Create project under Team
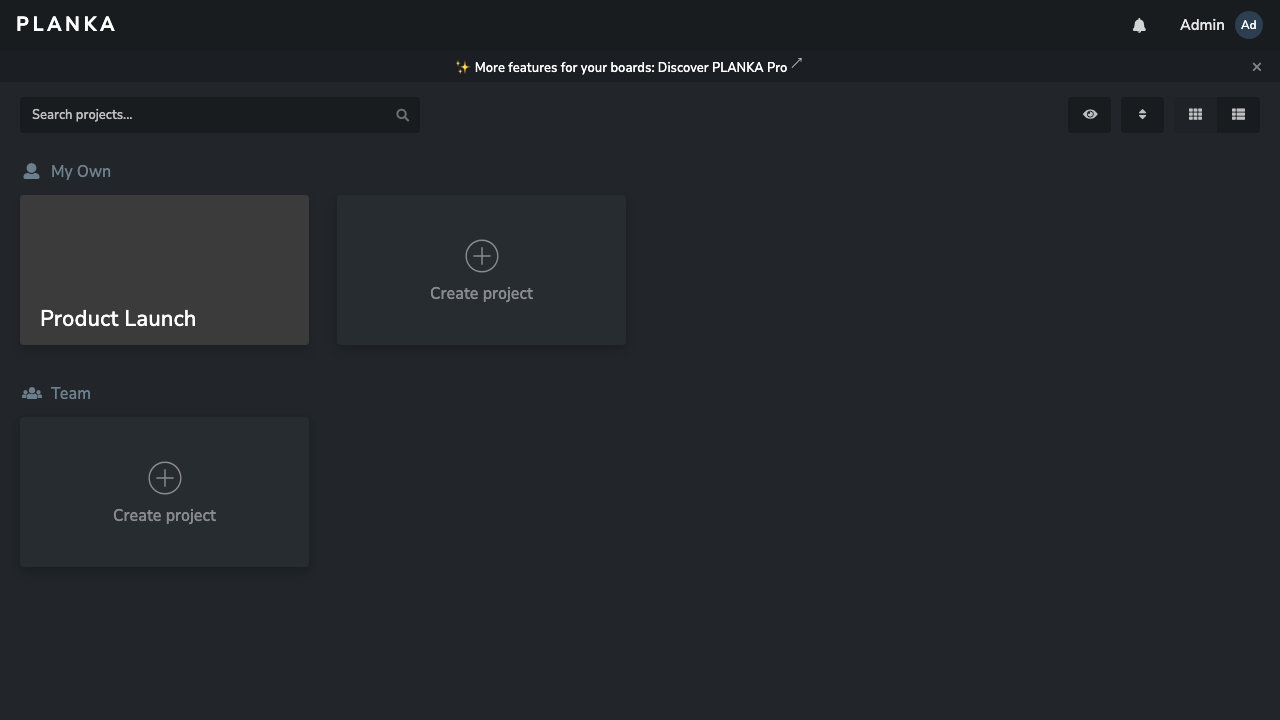This screenshot has width=1280, height=720. pos(164,492)
